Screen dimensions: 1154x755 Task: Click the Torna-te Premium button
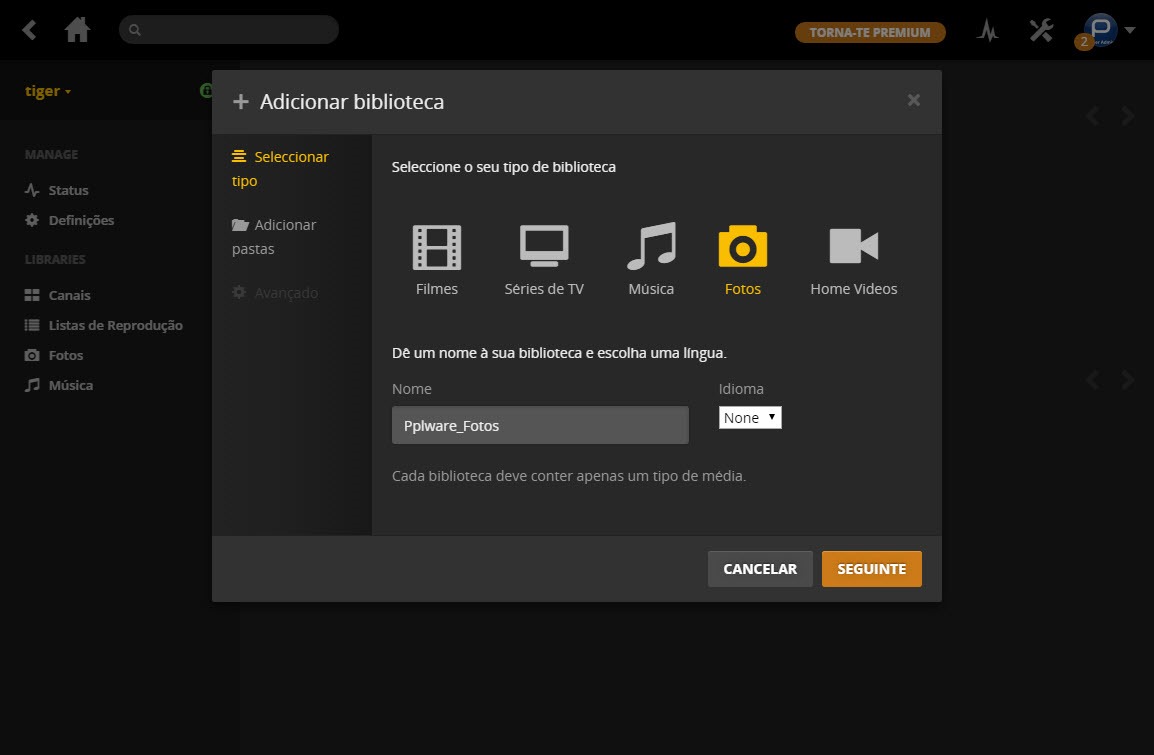pyautogui.click(x=870, y=32)
